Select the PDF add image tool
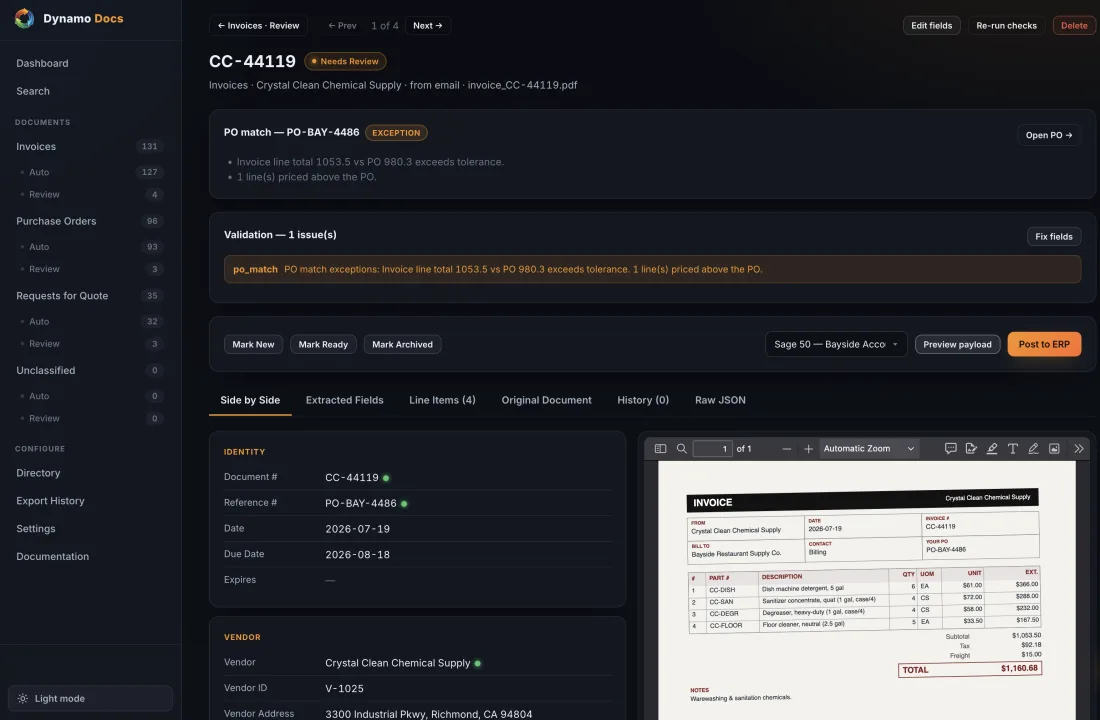This screenshot has width=1100, height=720. (x=1054, y=448)
